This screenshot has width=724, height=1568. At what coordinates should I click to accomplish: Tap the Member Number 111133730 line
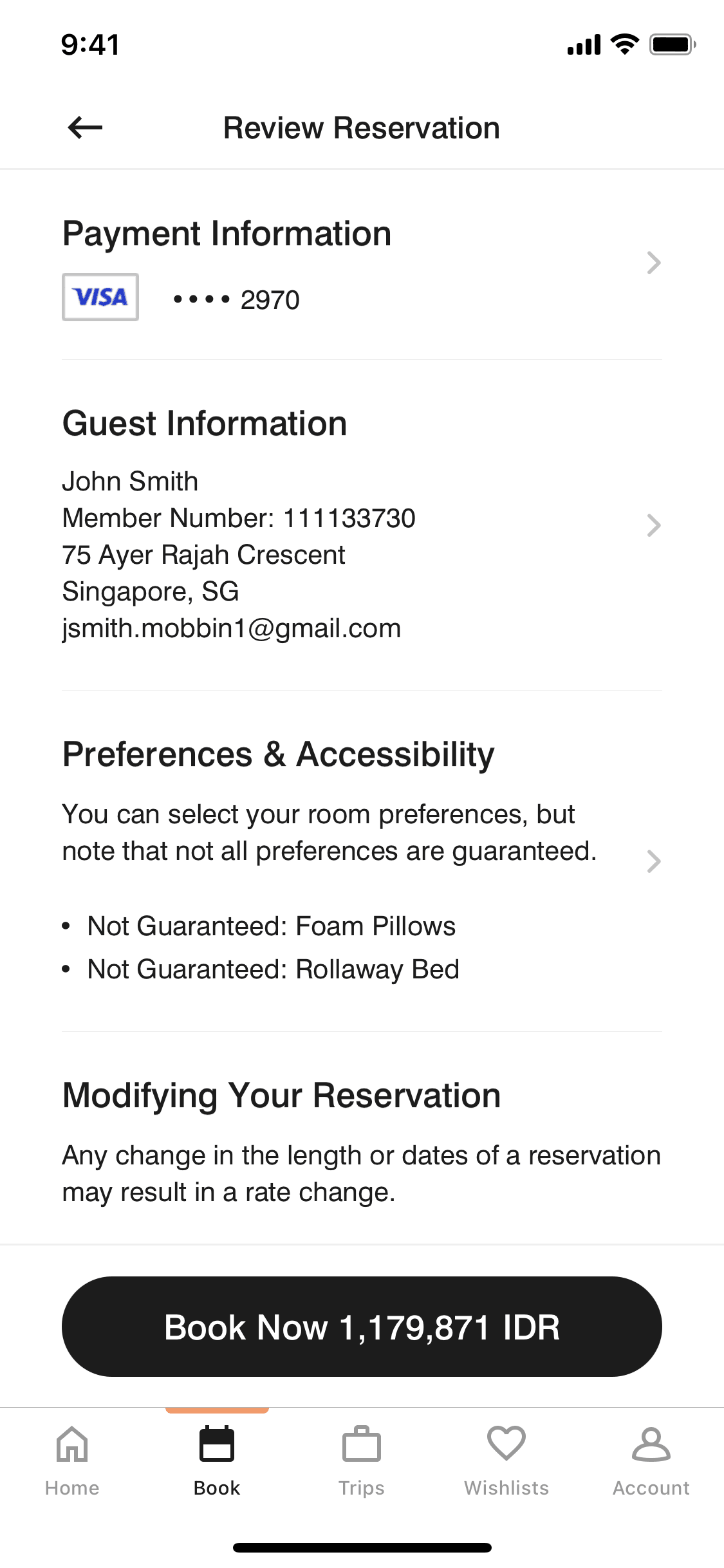[239, 518]
